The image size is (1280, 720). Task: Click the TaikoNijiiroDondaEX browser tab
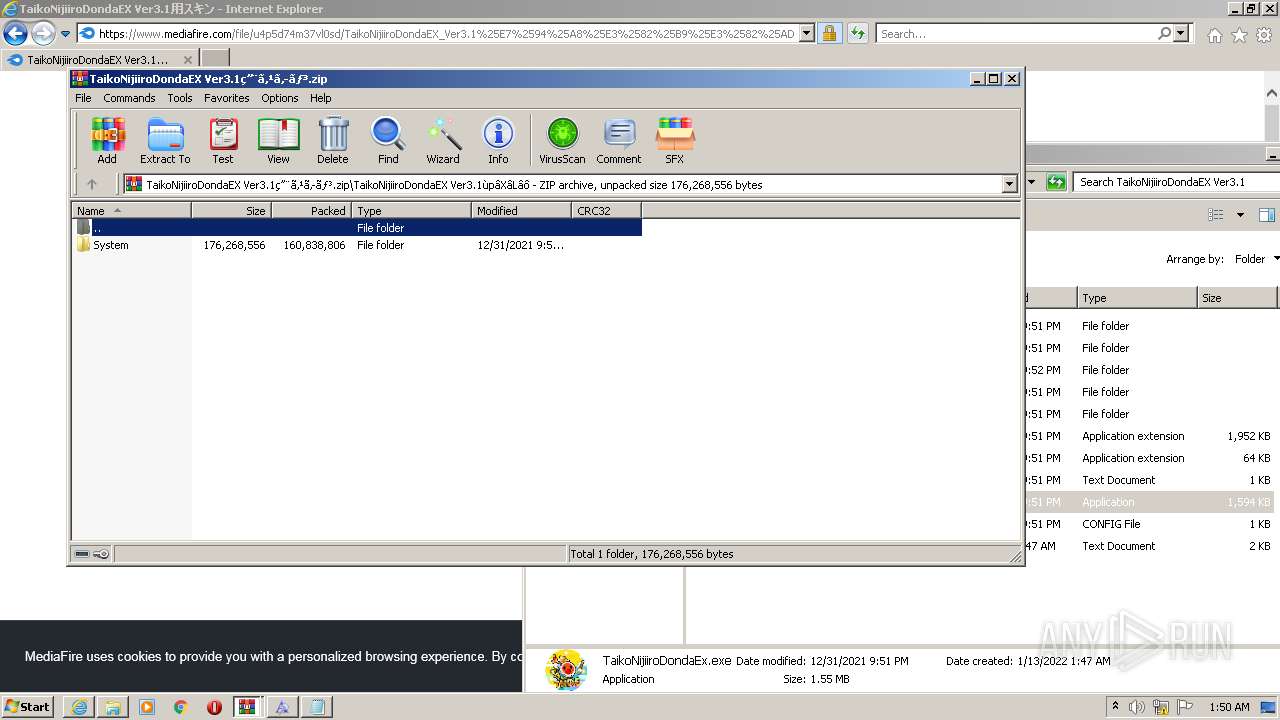coord(100,60)
